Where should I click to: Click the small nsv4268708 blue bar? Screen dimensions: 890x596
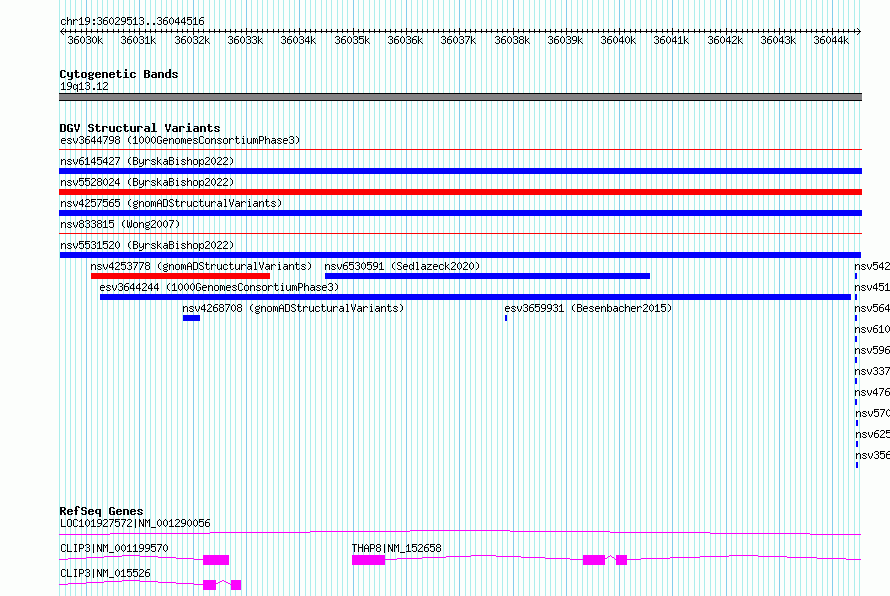click(191, 318)
